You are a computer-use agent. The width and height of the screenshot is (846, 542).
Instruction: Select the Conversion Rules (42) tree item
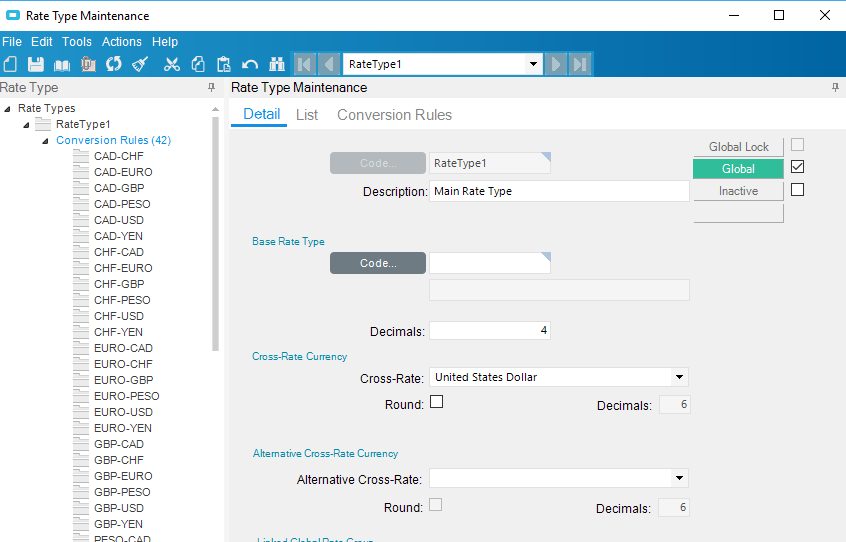(113, 140)
